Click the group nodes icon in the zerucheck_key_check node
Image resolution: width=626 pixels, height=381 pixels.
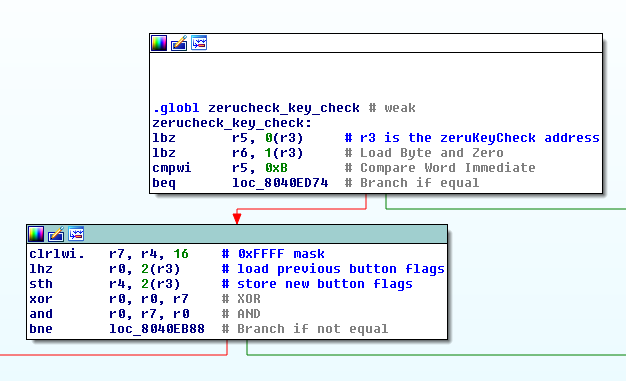tap(199, 43)
